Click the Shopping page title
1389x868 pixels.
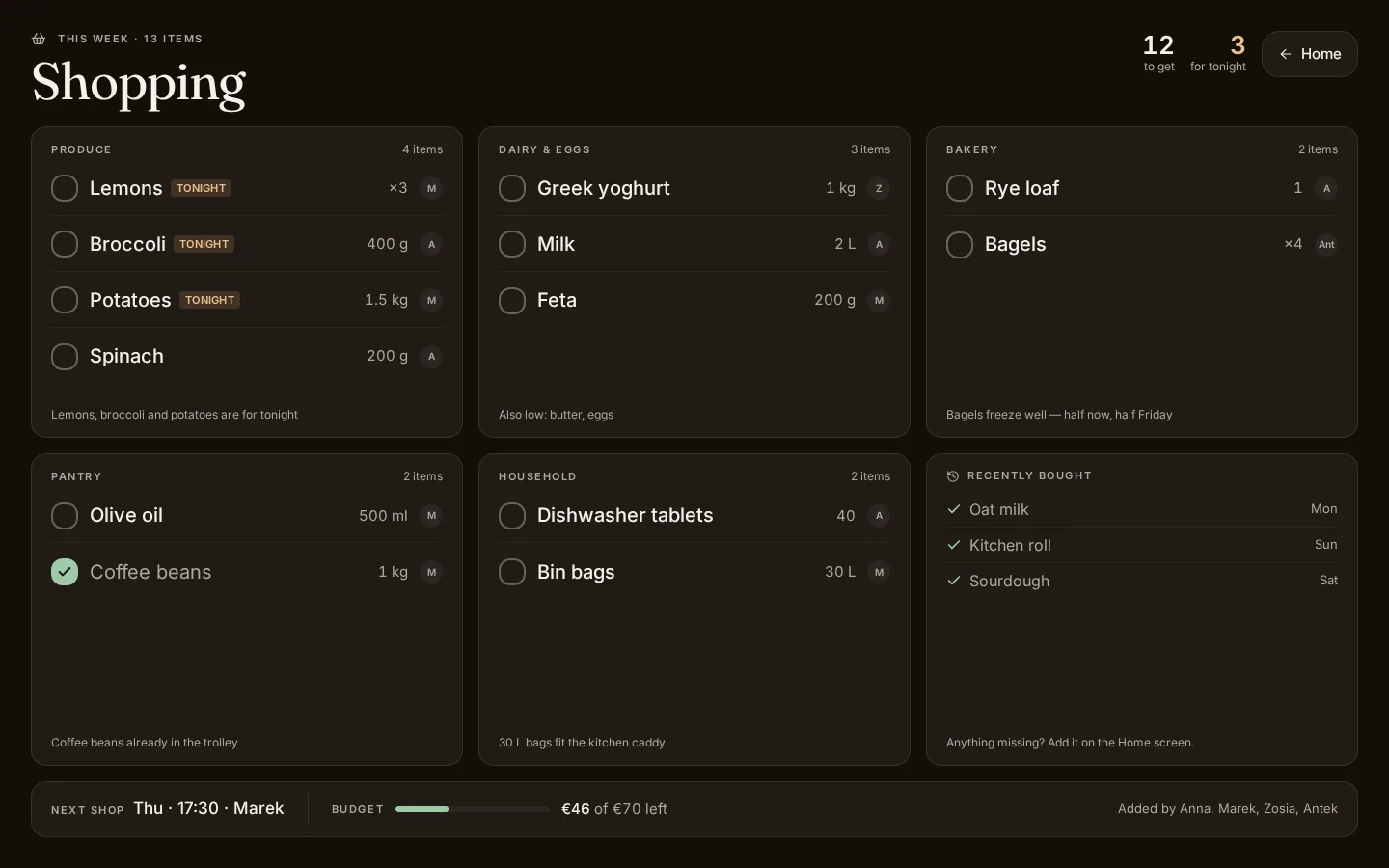point(139,83)
